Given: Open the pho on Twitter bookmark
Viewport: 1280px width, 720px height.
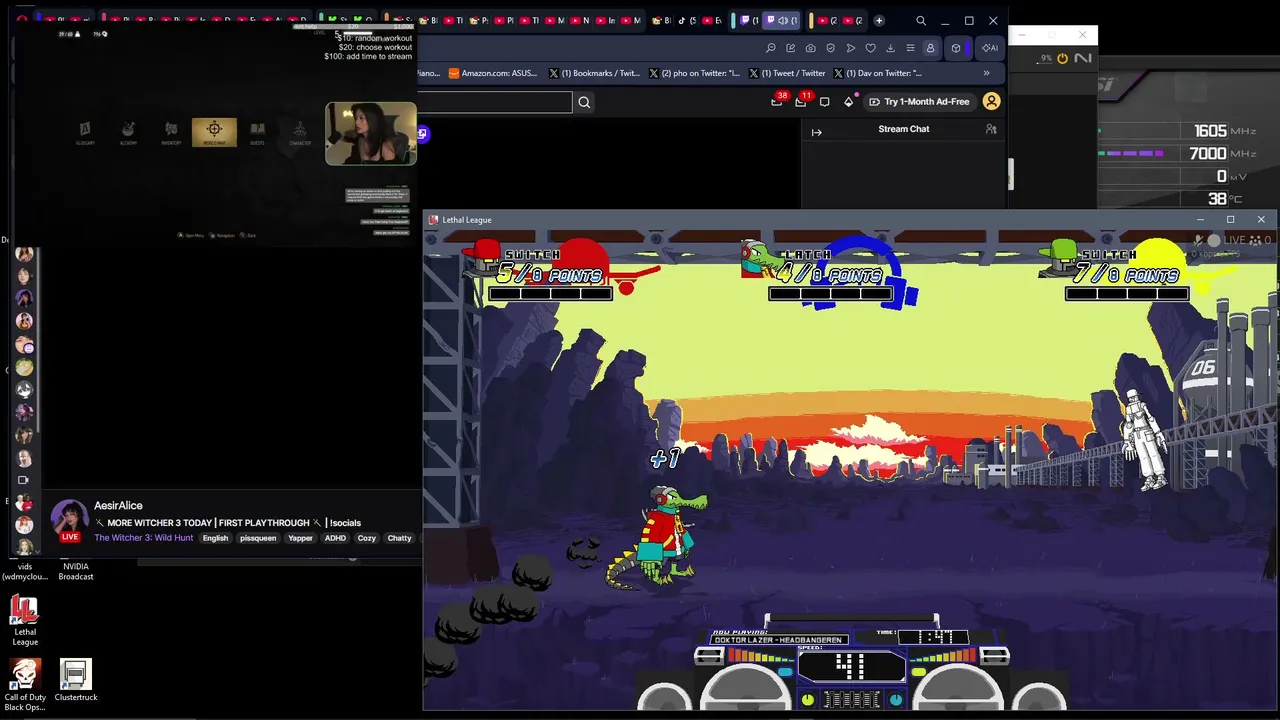Looking at the screenshot, I should [694, 73].
